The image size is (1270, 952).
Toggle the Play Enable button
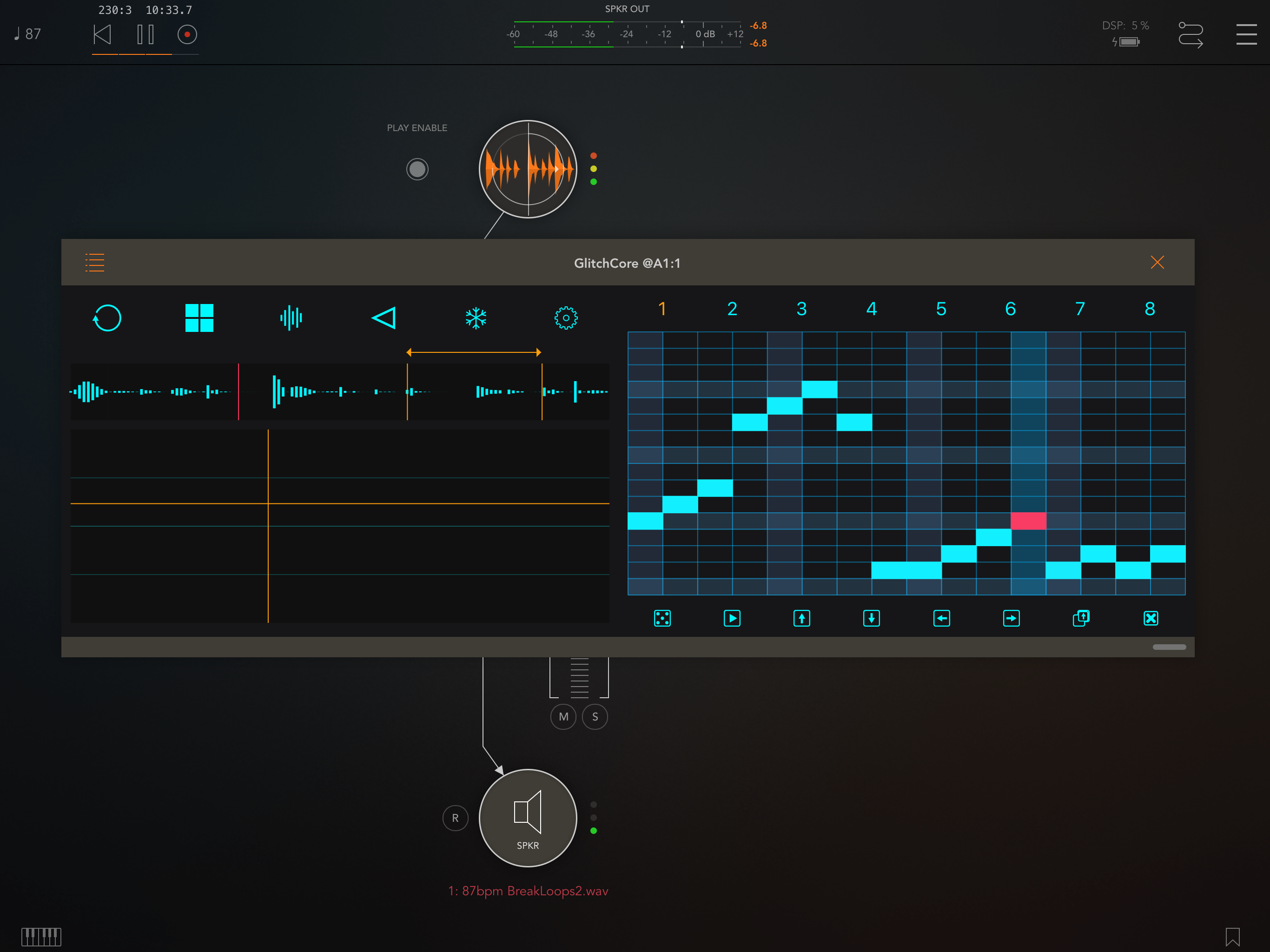pos(417,169)
